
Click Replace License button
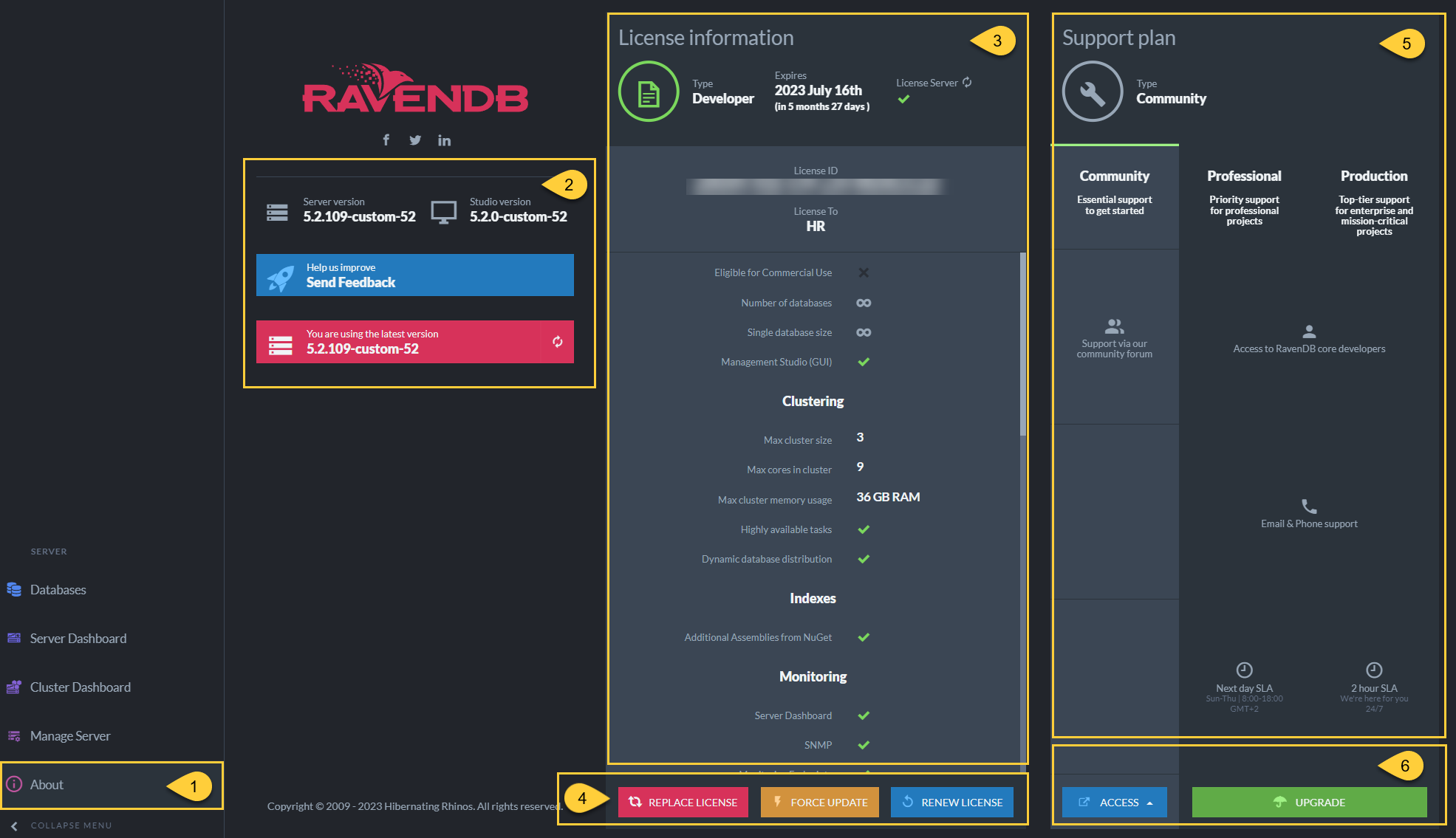[x=683, y=802]
